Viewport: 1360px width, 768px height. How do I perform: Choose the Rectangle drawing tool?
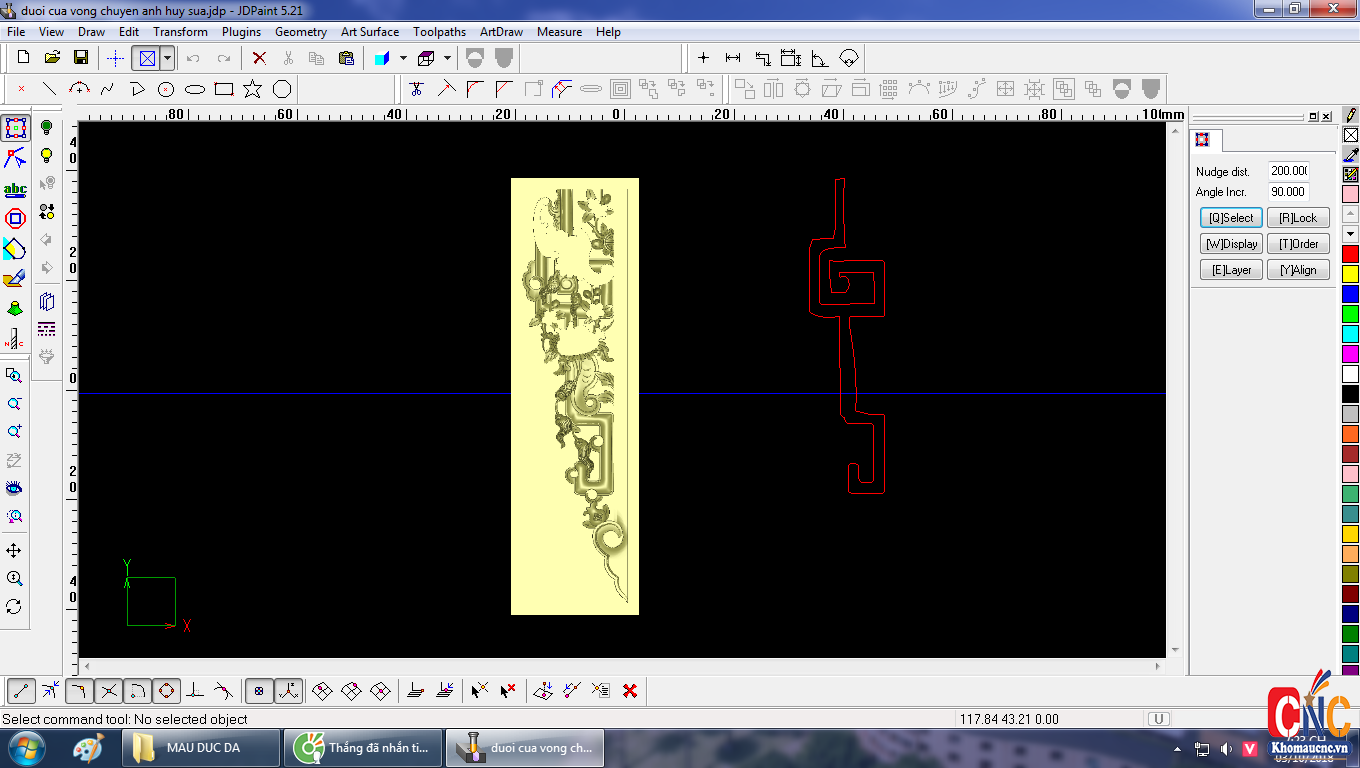[224, 89]
